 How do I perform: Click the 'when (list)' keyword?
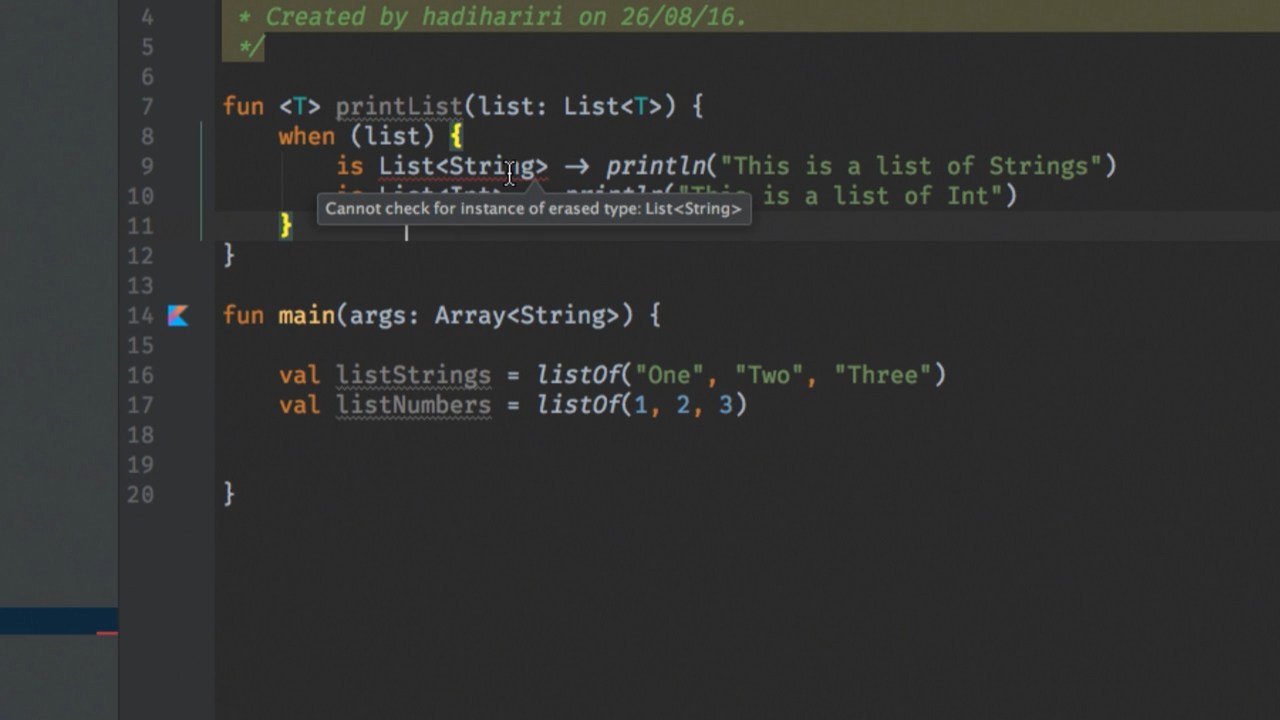356,136
